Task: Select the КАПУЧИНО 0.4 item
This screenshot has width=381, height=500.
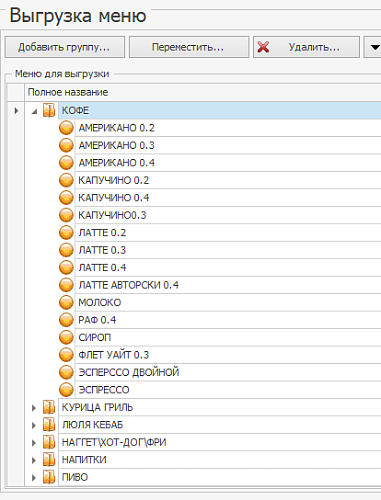Action: (x=228, y=198)
